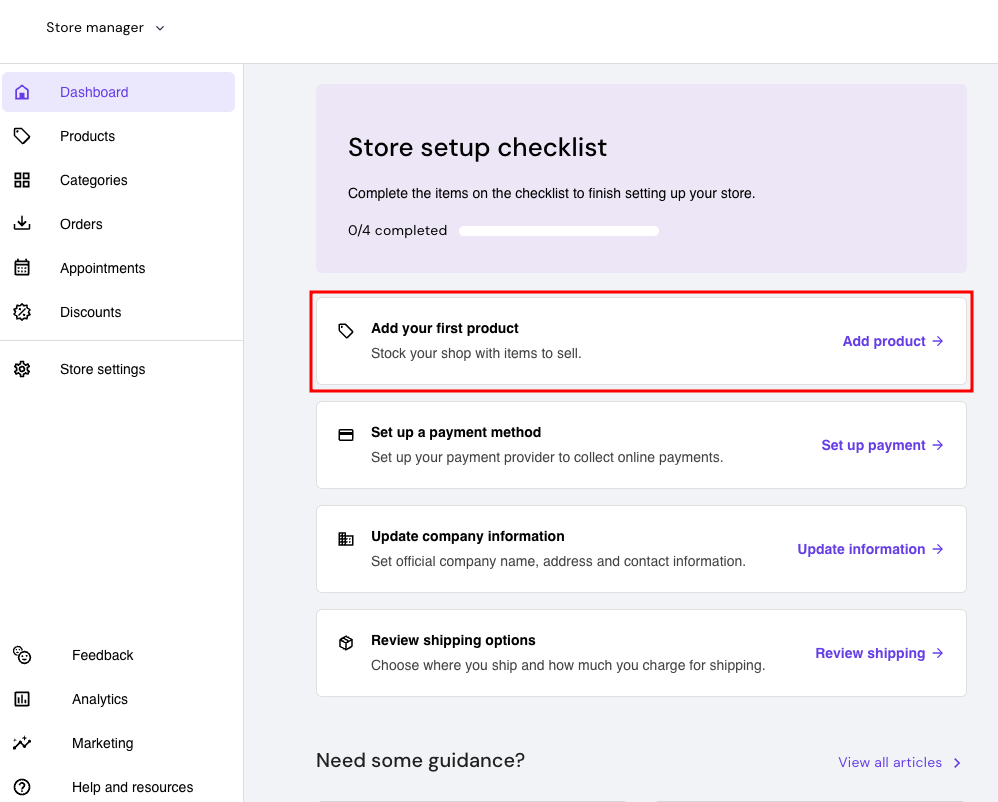Image resolution: width=998 pixels, height=802 pixels.
Task: Select the Products tag icon in the sidebar
Action: (22, 136)
